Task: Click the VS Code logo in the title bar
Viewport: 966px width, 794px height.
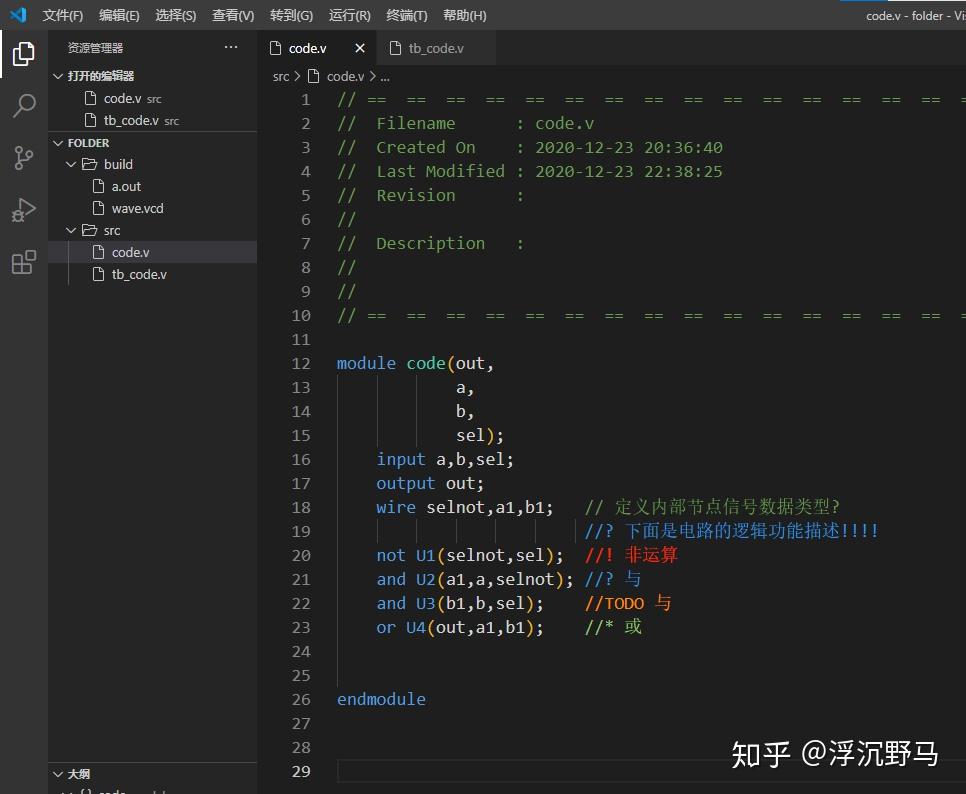Action: coord(17,14)
